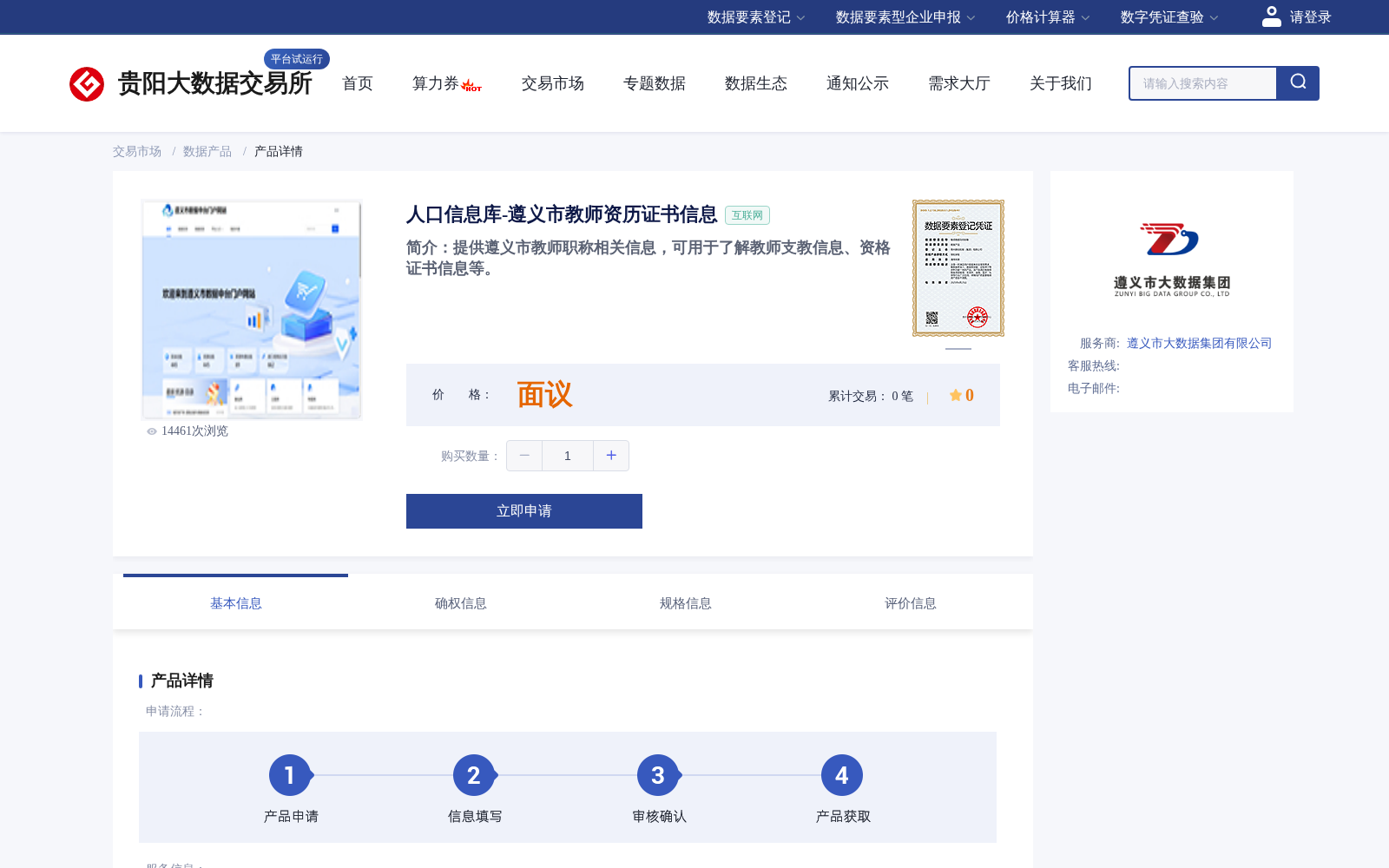This screenshot has height=868, width=1389.
Task: Click the search magnifier button
Action: 1298,83
